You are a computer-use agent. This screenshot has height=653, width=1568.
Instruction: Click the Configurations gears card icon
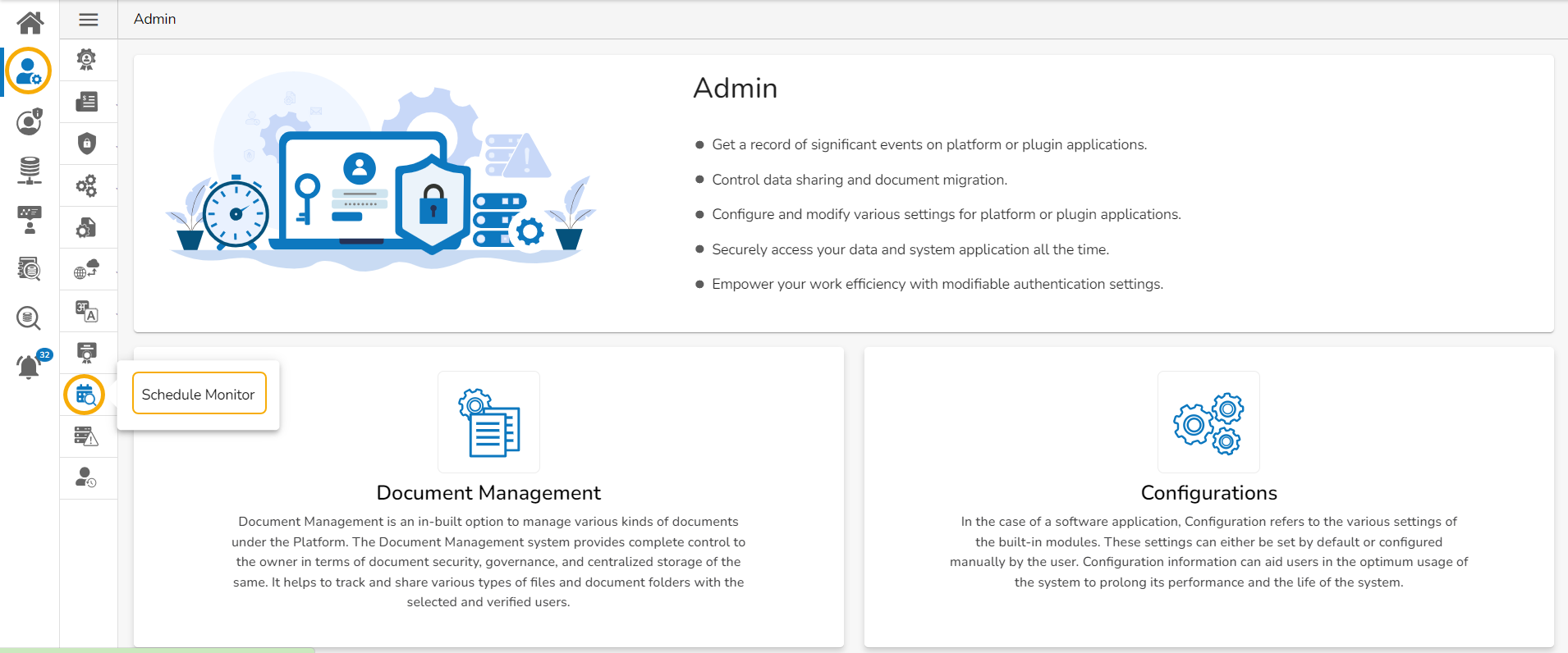(x=1208, y=422)
